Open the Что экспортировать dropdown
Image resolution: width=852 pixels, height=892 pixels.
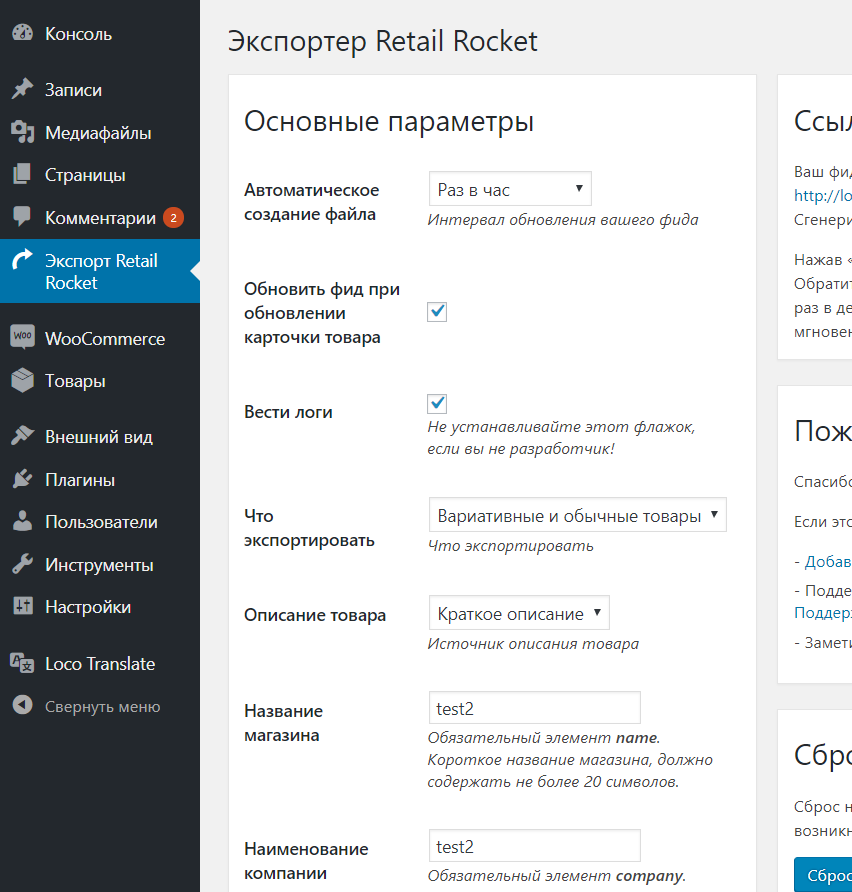click(x=577, y=515)
